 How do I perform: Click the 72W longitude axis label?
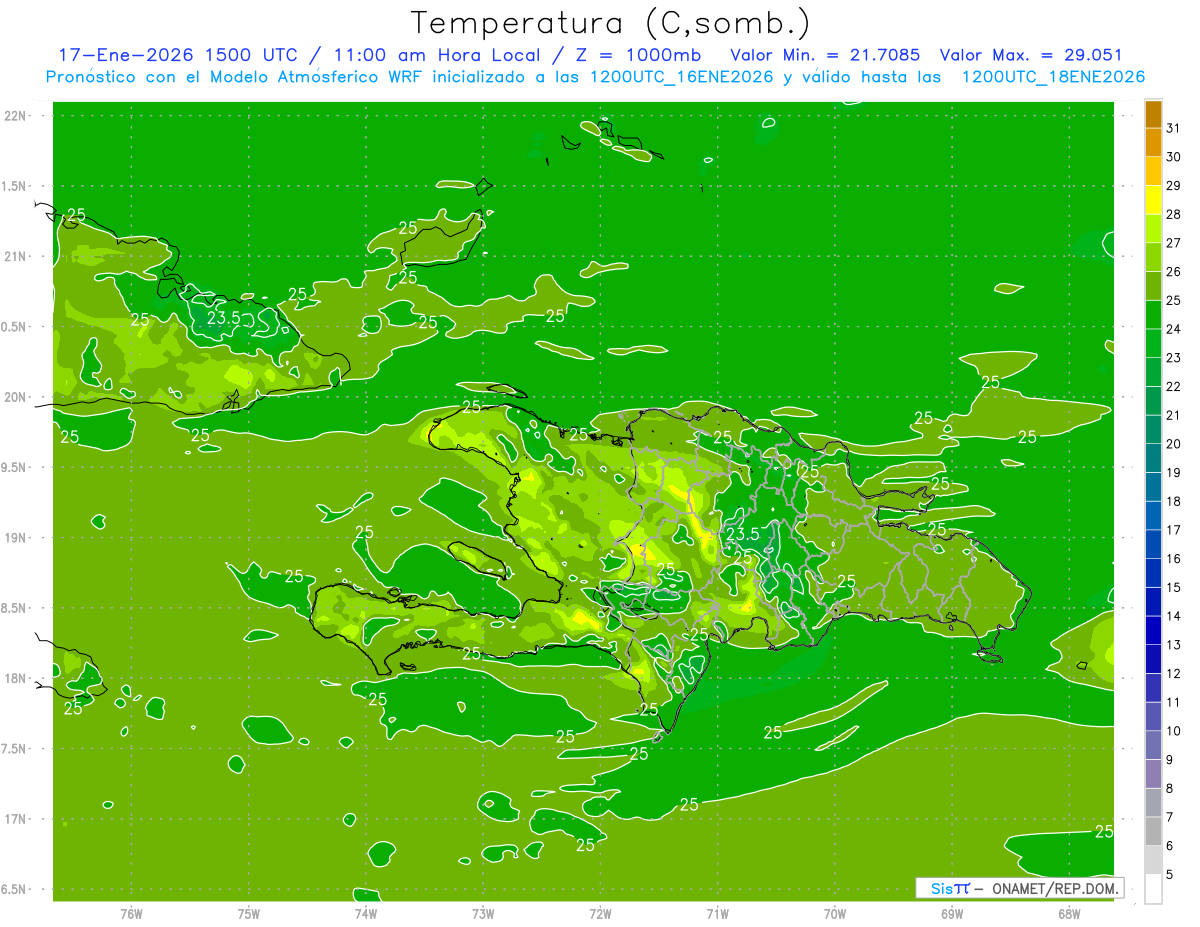point(600,913)
